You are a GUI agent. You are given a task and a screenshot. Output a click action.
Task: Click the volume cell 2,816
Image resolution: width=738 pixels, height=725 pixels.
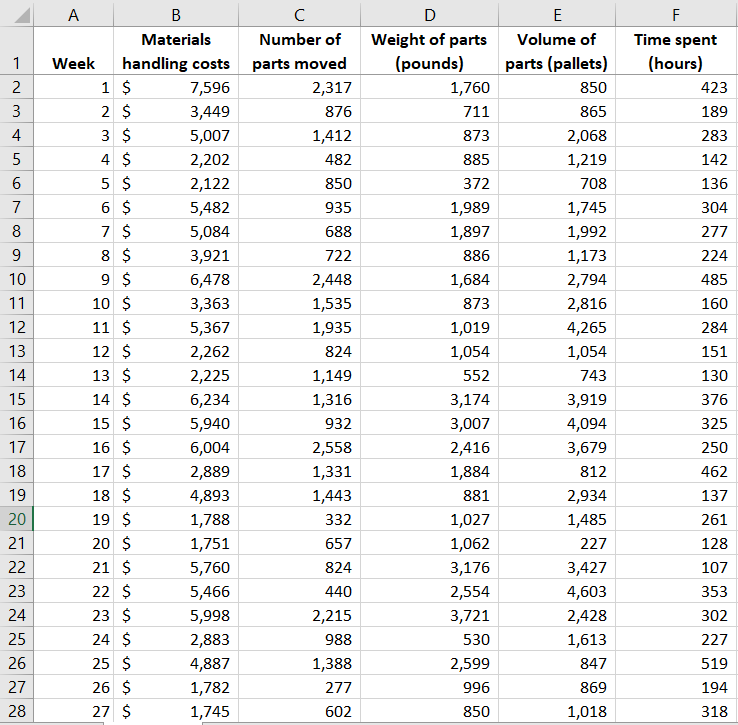(x=557, y=303)
